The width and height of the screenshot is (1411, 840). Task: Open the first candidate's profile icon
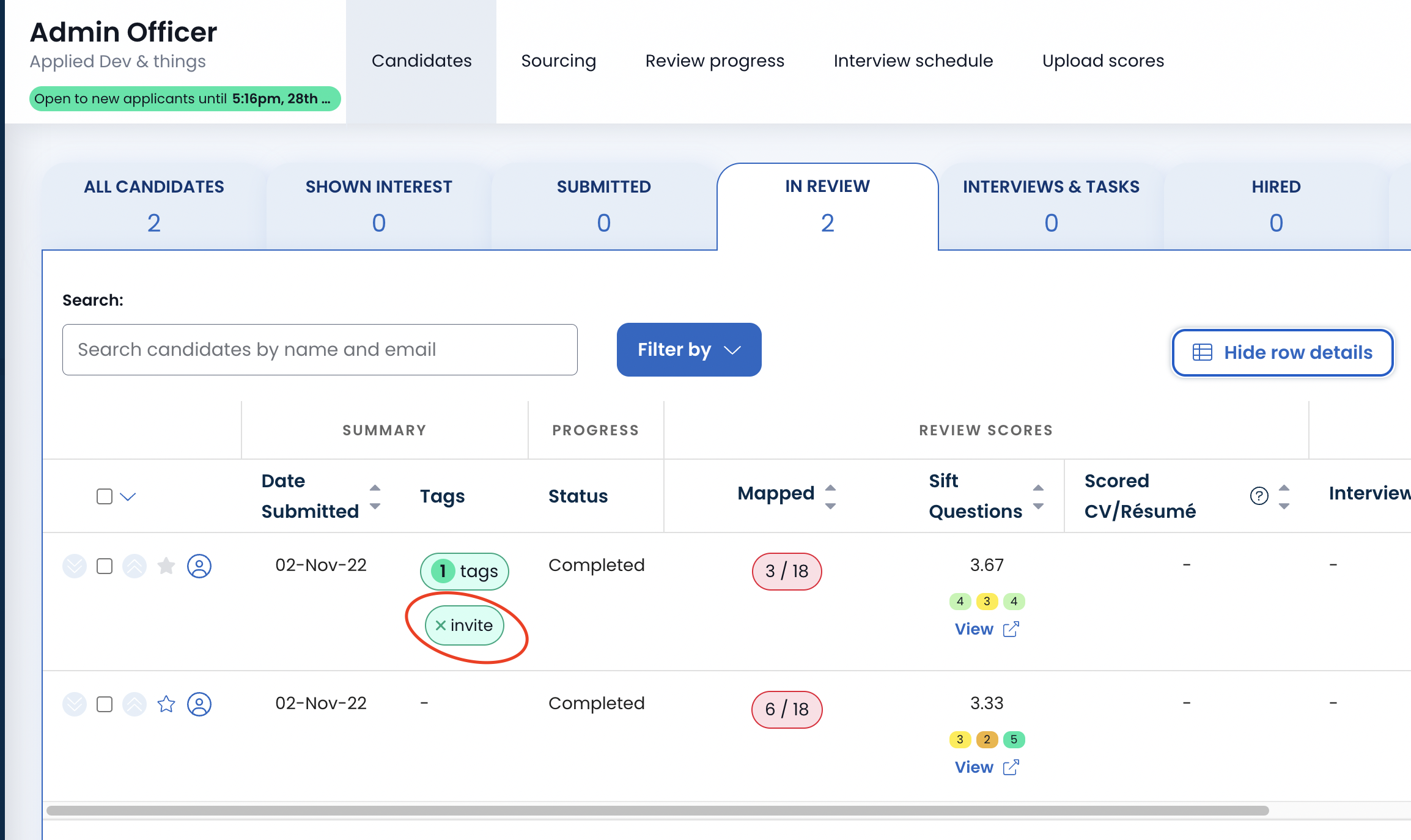click(x=199, y=566)
